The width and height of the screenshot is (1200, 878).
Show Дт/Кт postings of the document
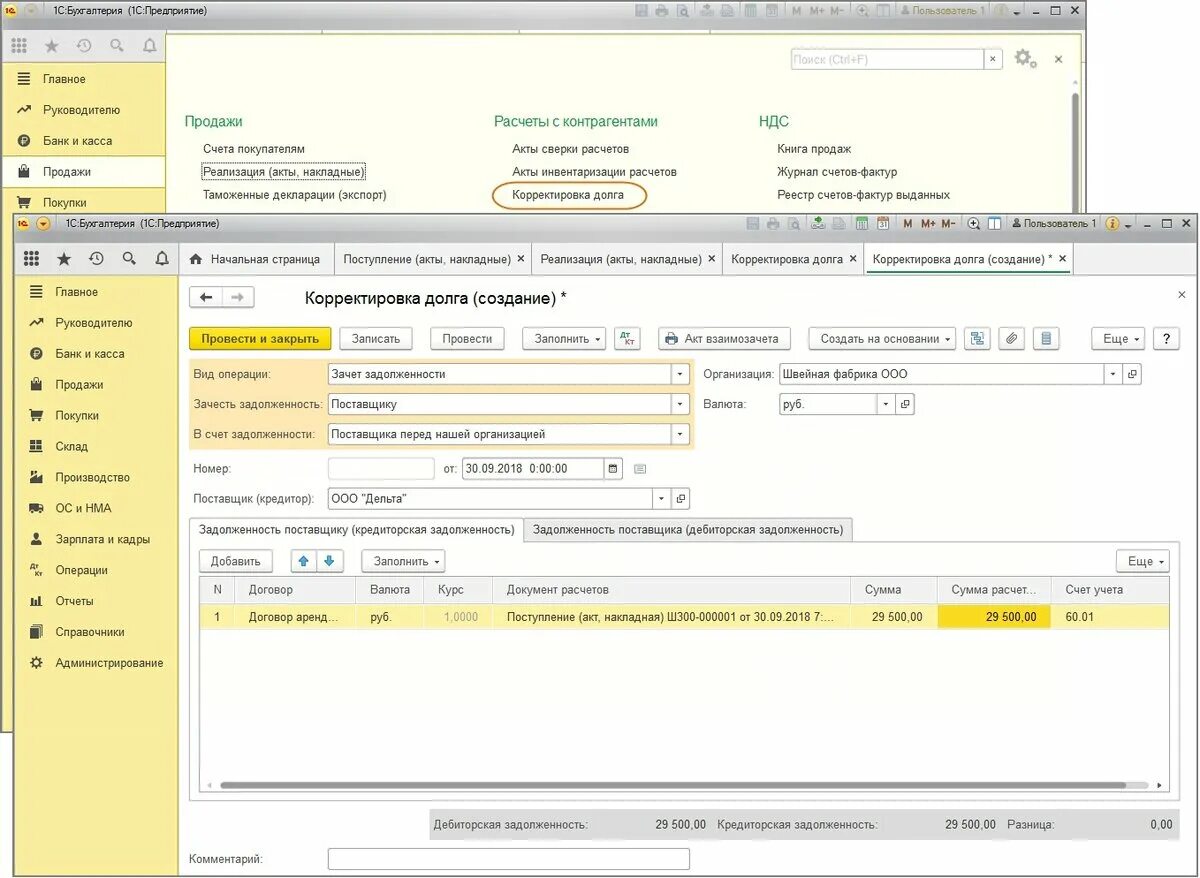(x=627, y=339)
